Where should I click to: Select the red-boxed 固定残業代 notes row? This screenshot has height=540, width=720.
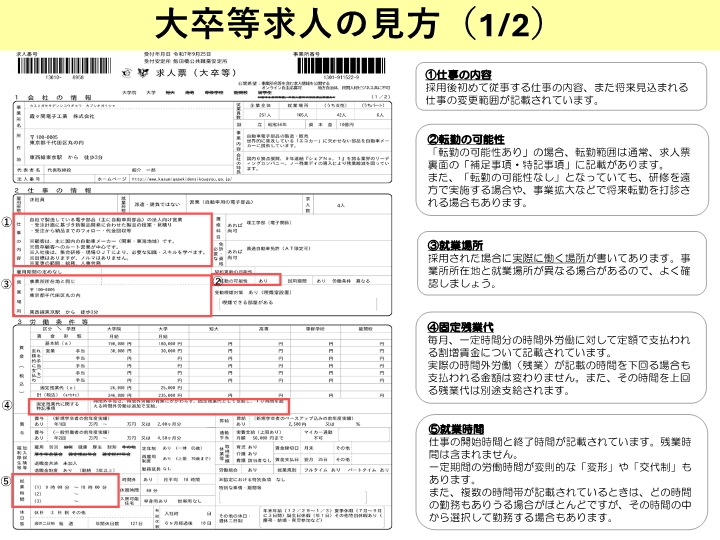pos(159,406)
